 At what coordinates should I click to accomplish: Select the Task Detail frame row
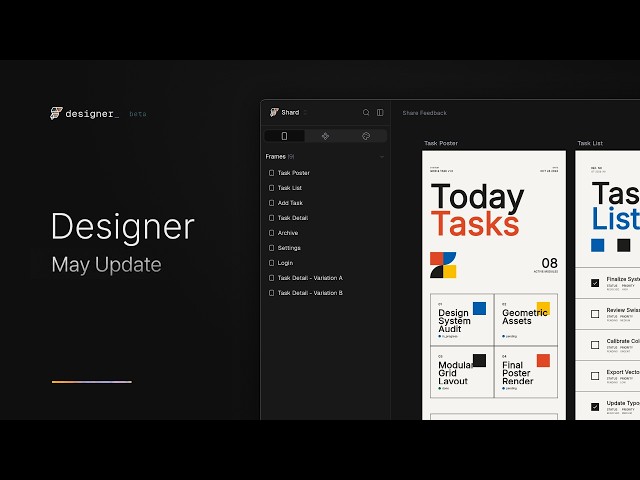[325, 218]
